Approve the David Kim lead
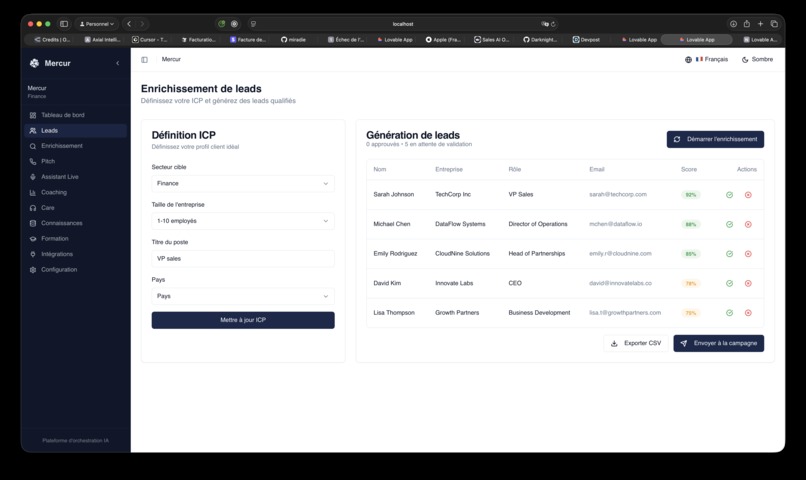 pos(729,283)
